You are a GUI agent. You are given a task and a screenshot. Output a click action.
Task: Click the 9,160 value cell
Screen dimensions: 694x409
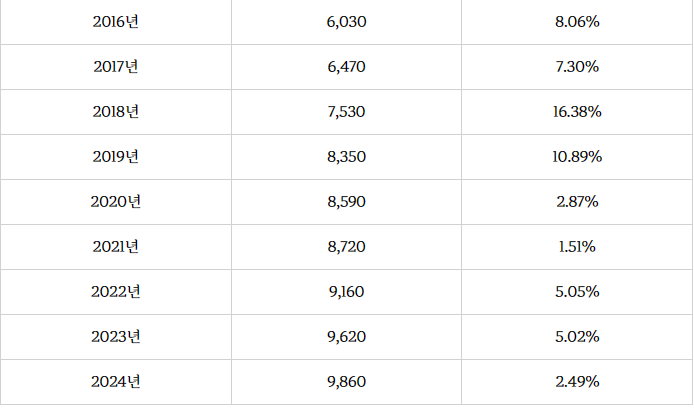(x=346, y=292)
